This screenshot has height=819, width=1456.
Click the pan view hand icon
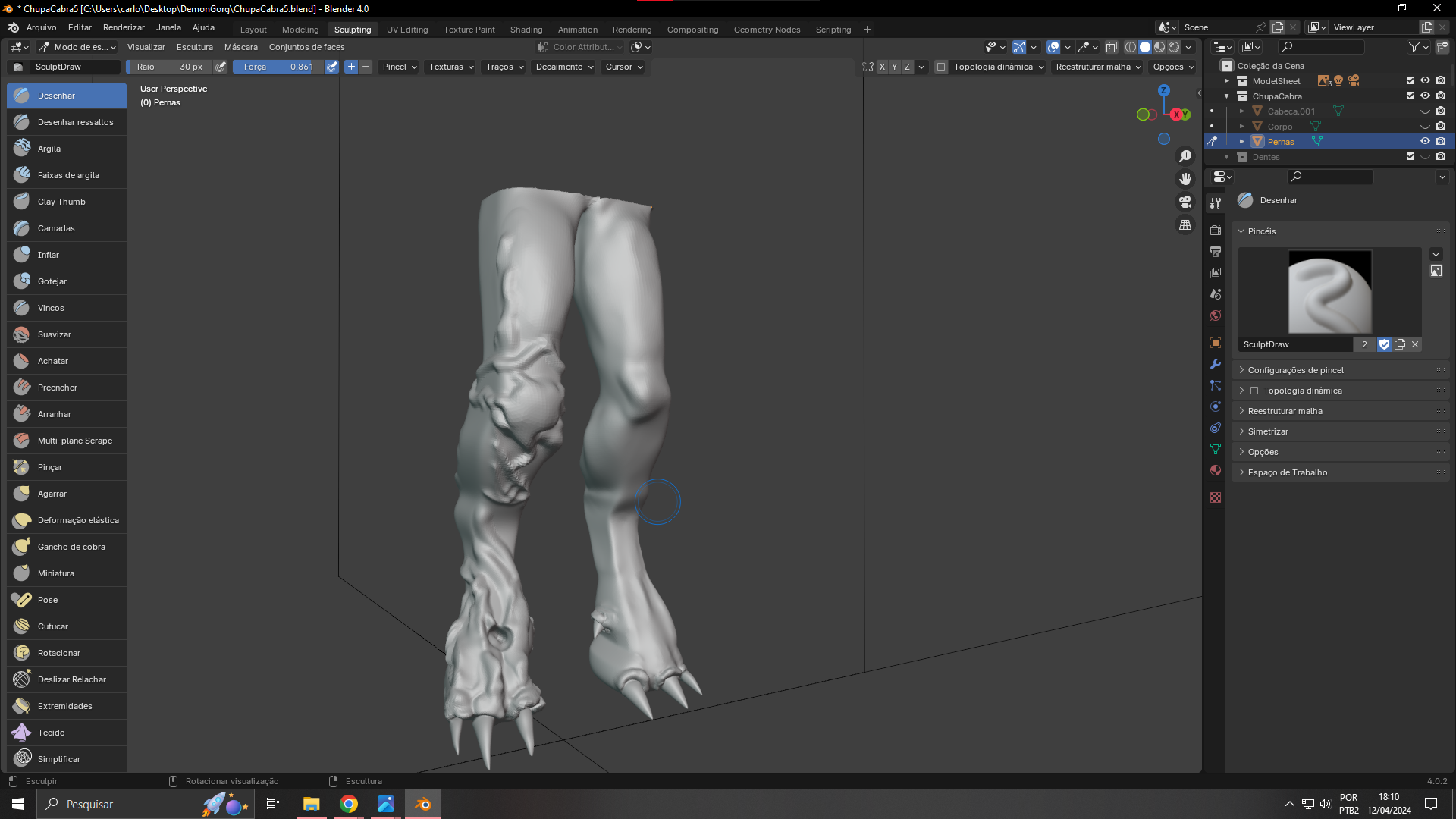pyautogui.click(x=1185, y=179)
